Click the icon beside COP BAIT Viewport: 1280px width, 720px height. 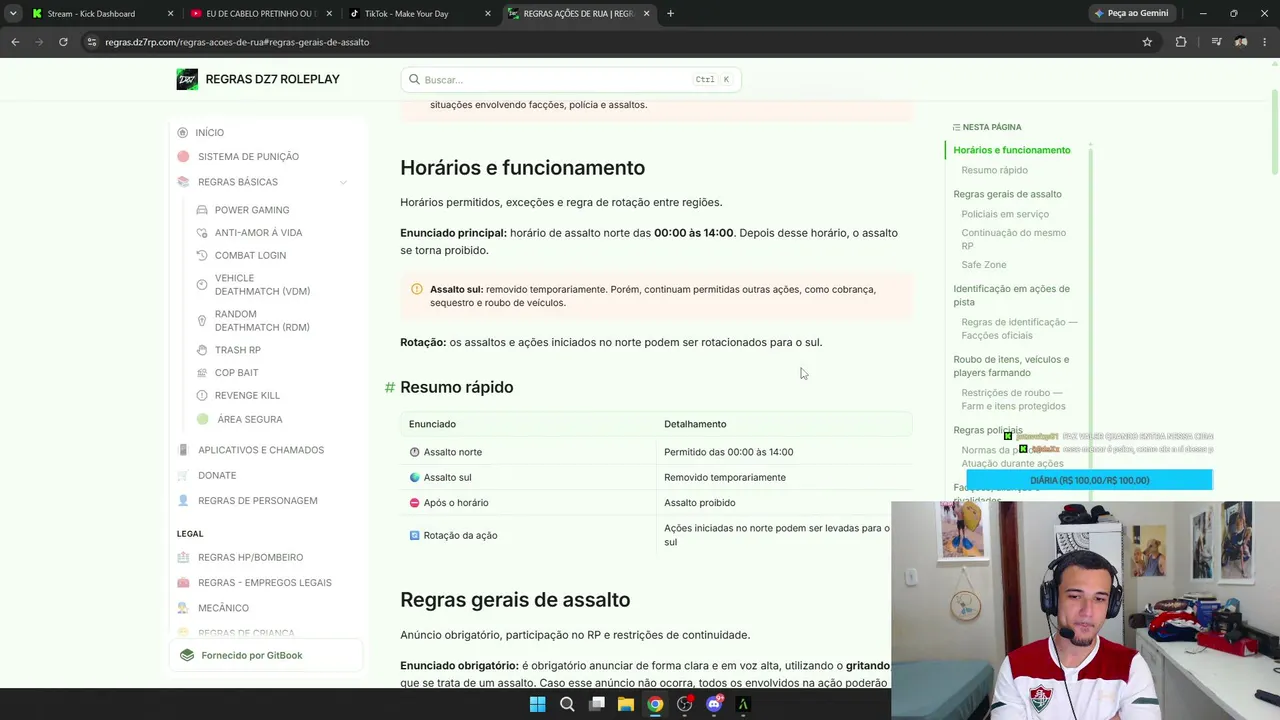pyautogui.click(x=202, y=373)
